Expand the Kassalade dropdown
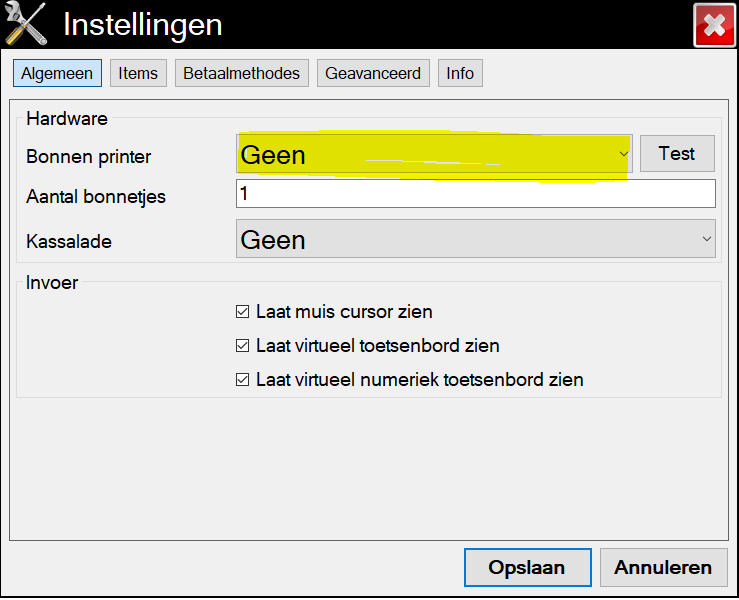The height and width of the screenshot is (600, 739). 475,240
